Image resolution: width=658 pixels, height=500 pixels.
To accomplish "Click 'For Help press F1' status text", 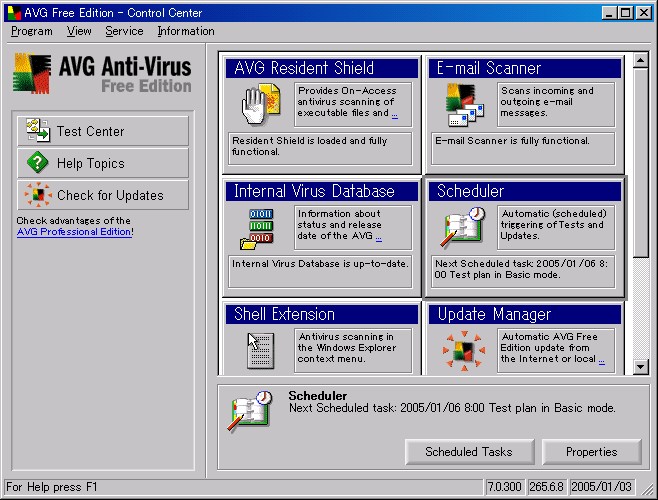I will [52, 487].
